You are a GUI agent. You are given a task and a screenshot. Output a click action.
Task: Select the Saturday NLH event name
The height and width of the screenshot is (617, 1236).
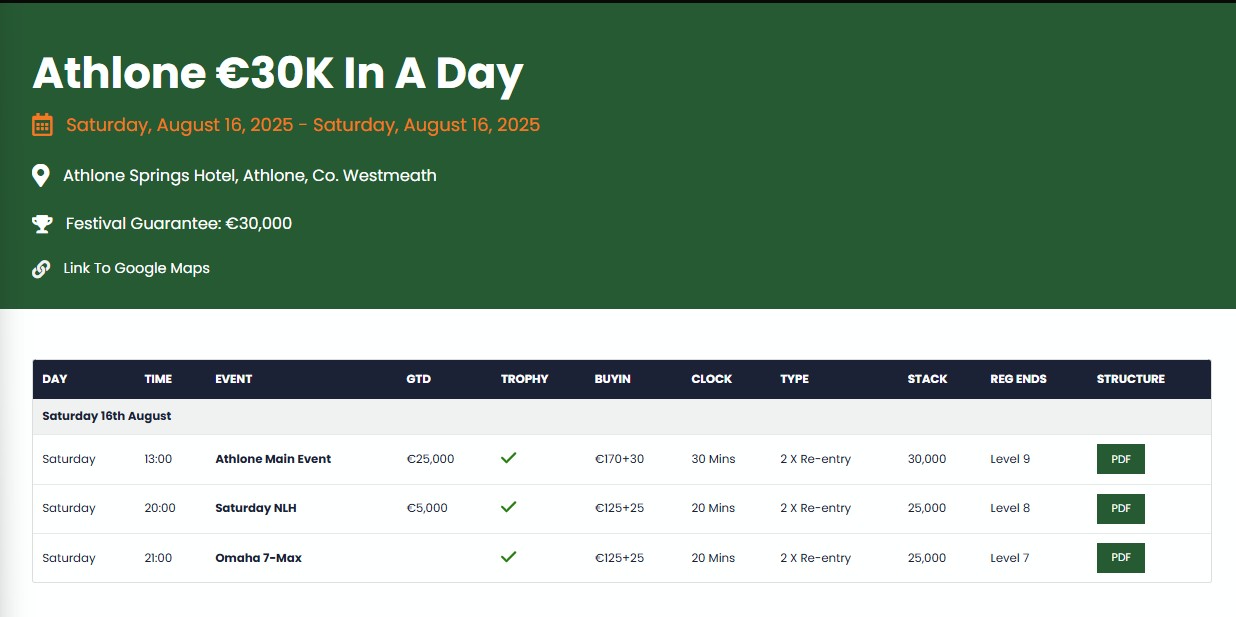[x=256, y=508]
